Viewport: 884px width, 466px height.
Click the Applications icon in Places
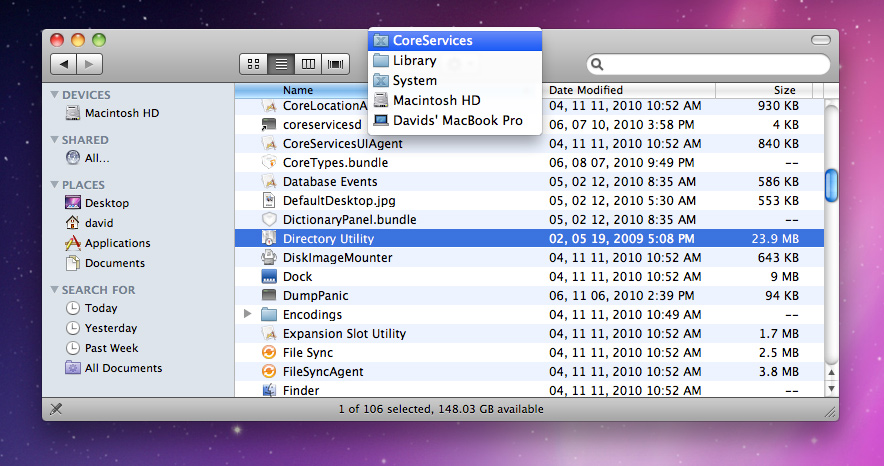click(73, 243)
